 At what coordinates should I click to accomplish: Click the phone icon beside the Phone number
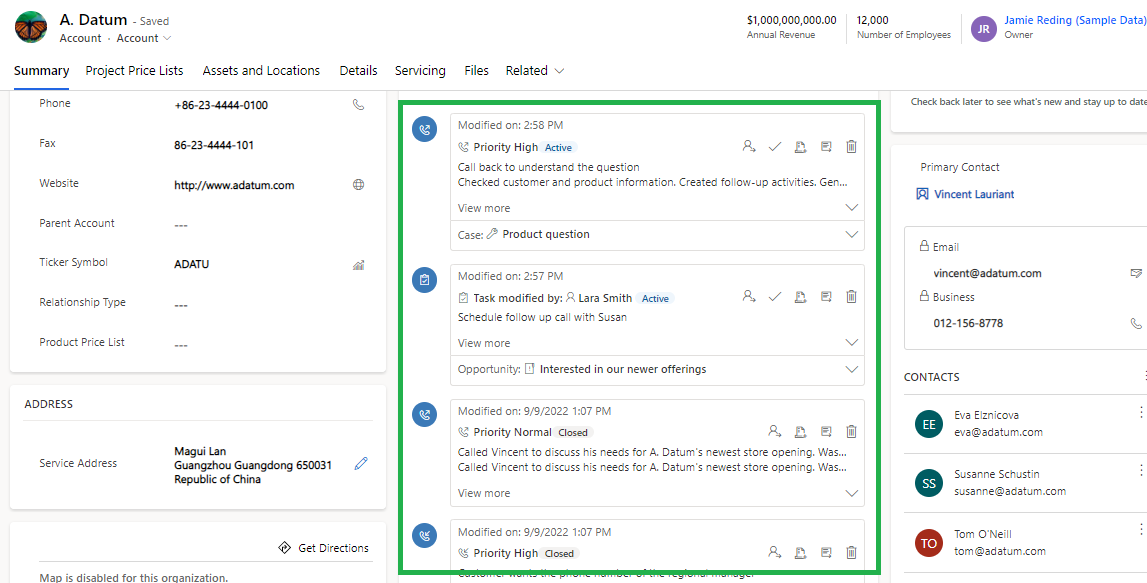pyautogui.click(x=358, y=104)
